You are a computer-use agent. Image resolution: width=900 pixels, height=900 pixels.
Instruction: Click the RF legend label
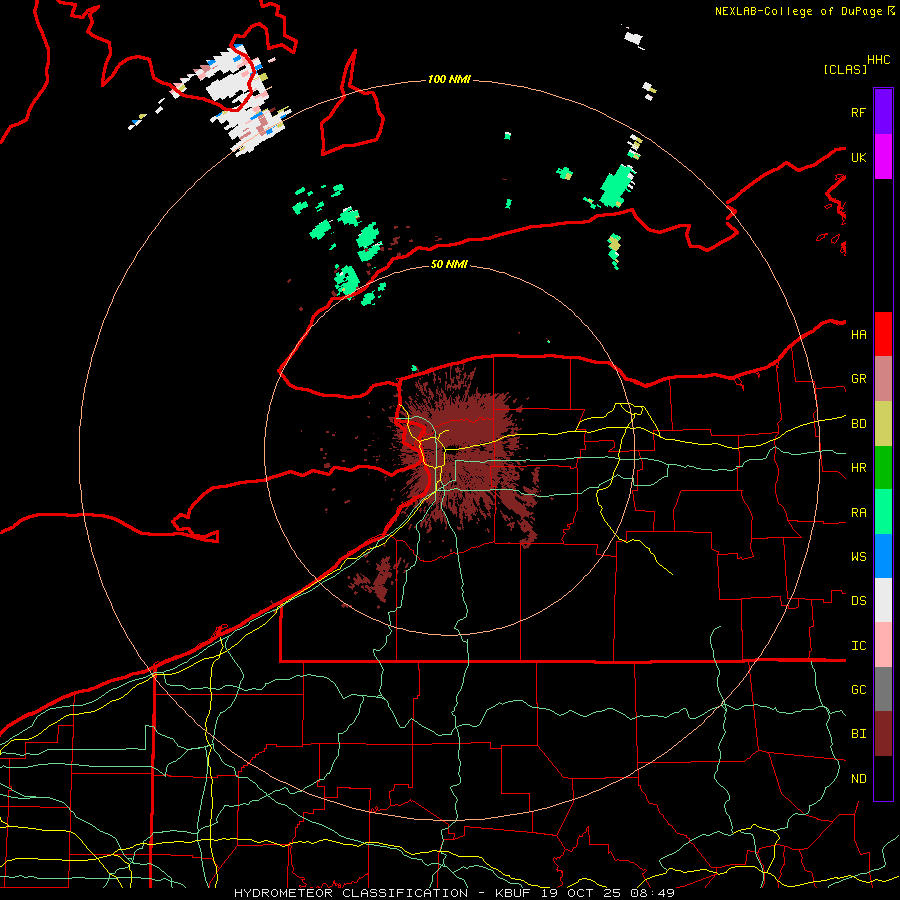click(858, 112)
